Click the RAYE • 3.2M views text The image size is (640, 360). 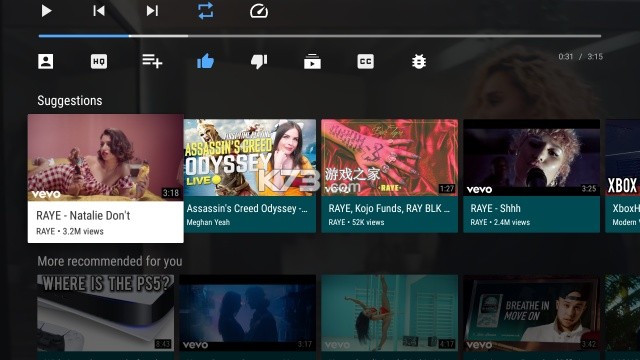coord(70,231)
